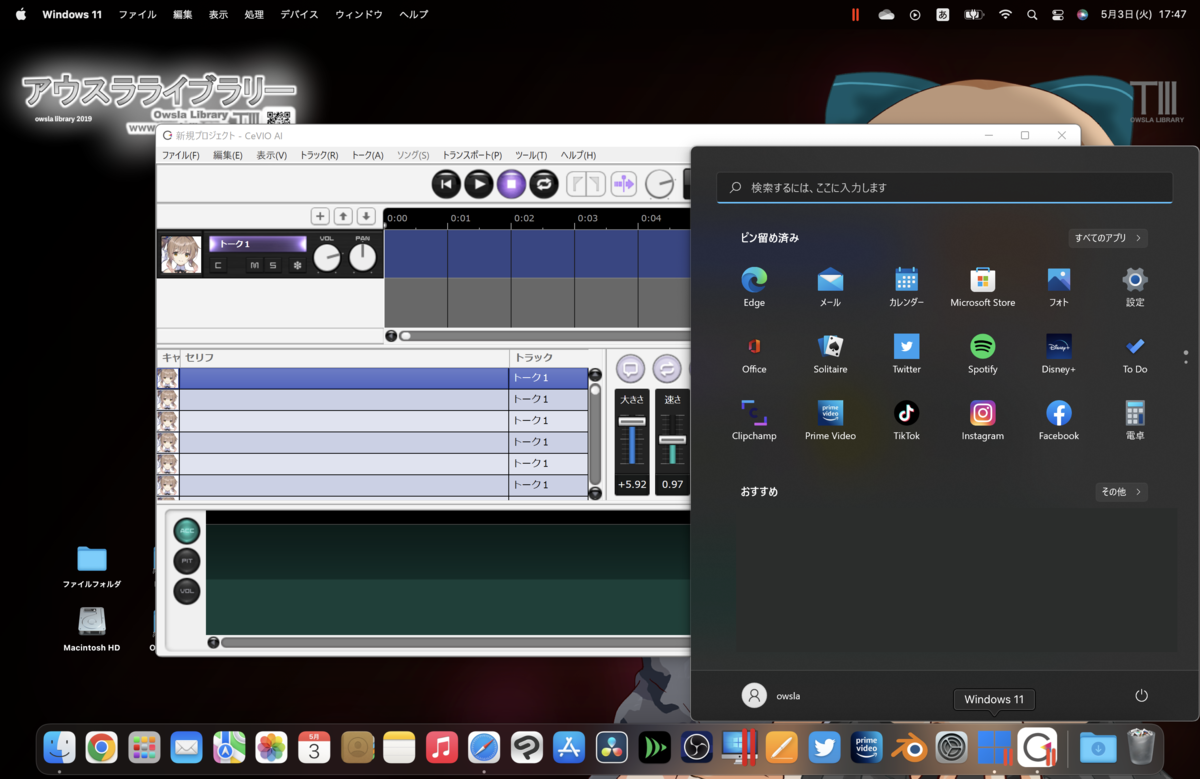Open Spotify from pinned apps
This screenshot has width=1200, height=779.
(982, 353)
